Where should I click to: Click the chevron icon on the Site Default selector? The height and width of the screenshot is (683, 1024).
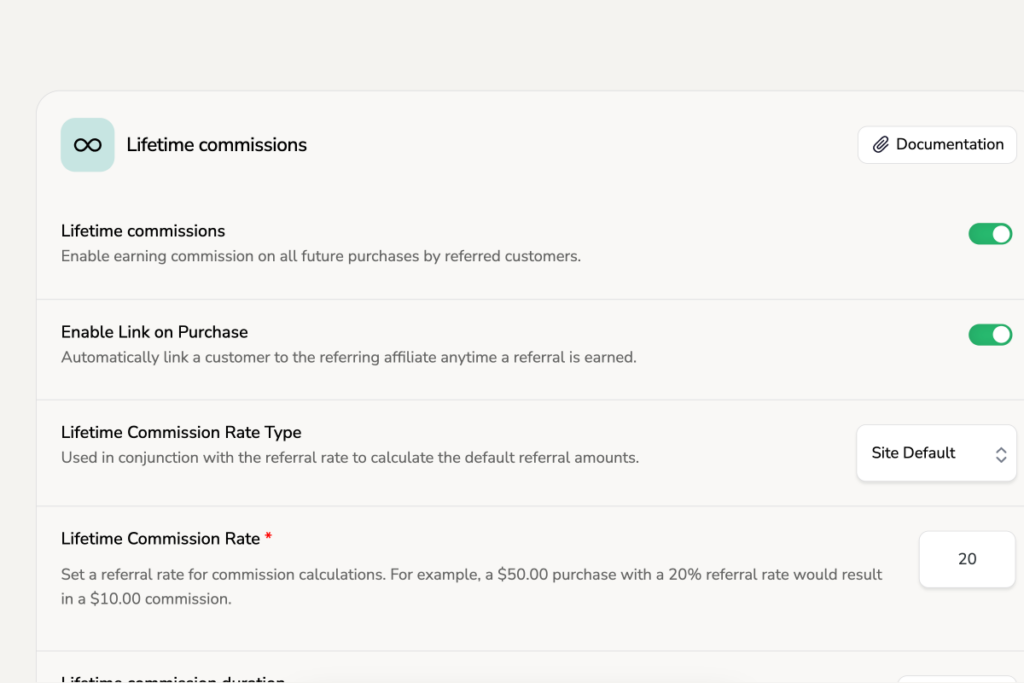tap(1001, 453)
